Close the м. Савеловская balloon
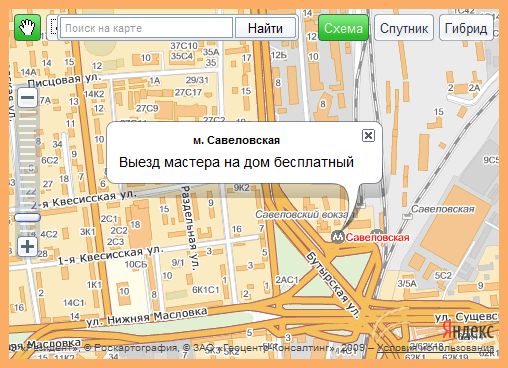 [368, 135]
